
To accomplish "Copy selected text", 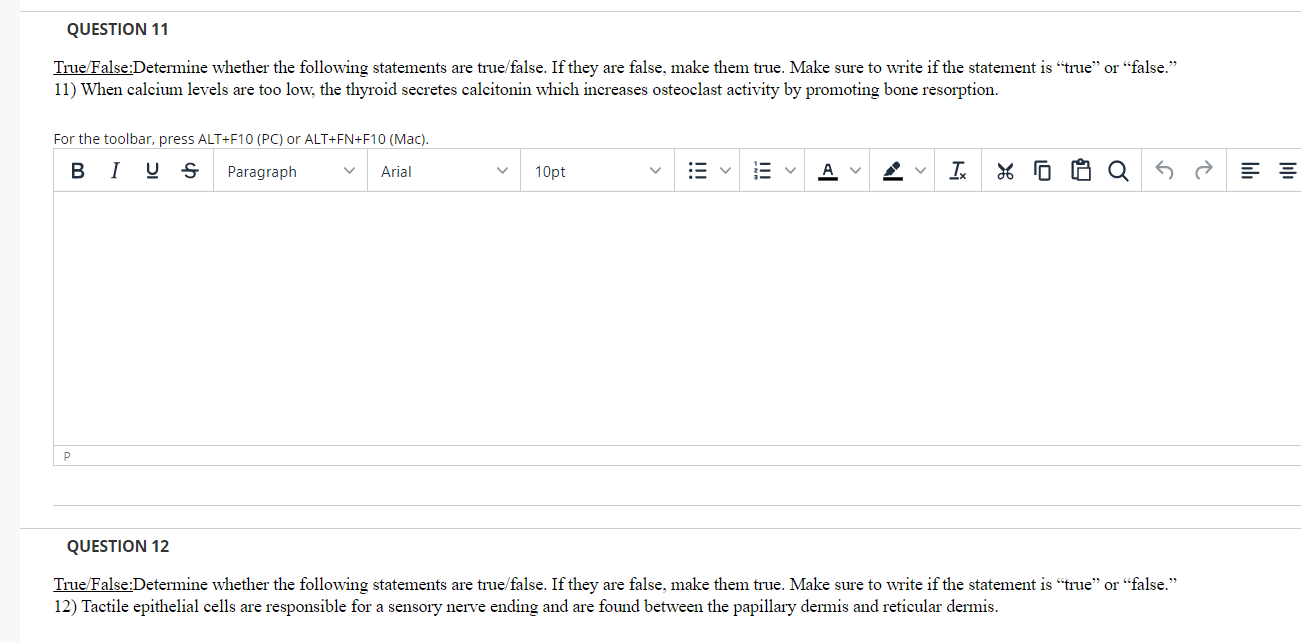I will [x=1042, y=171].
